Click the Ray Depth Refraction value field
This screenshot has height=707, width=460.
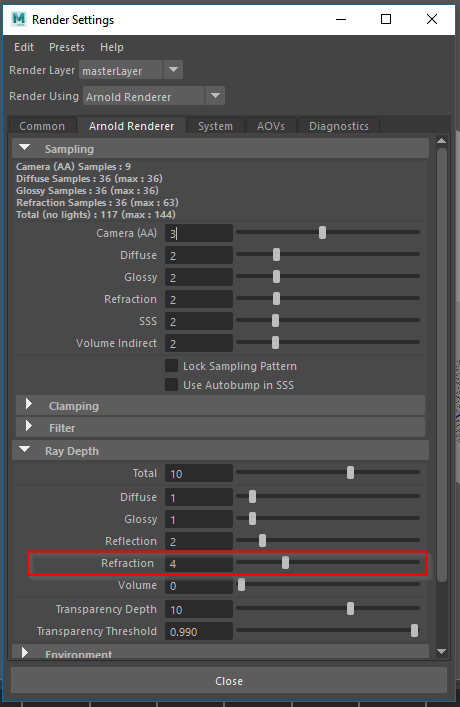[199, 564]
